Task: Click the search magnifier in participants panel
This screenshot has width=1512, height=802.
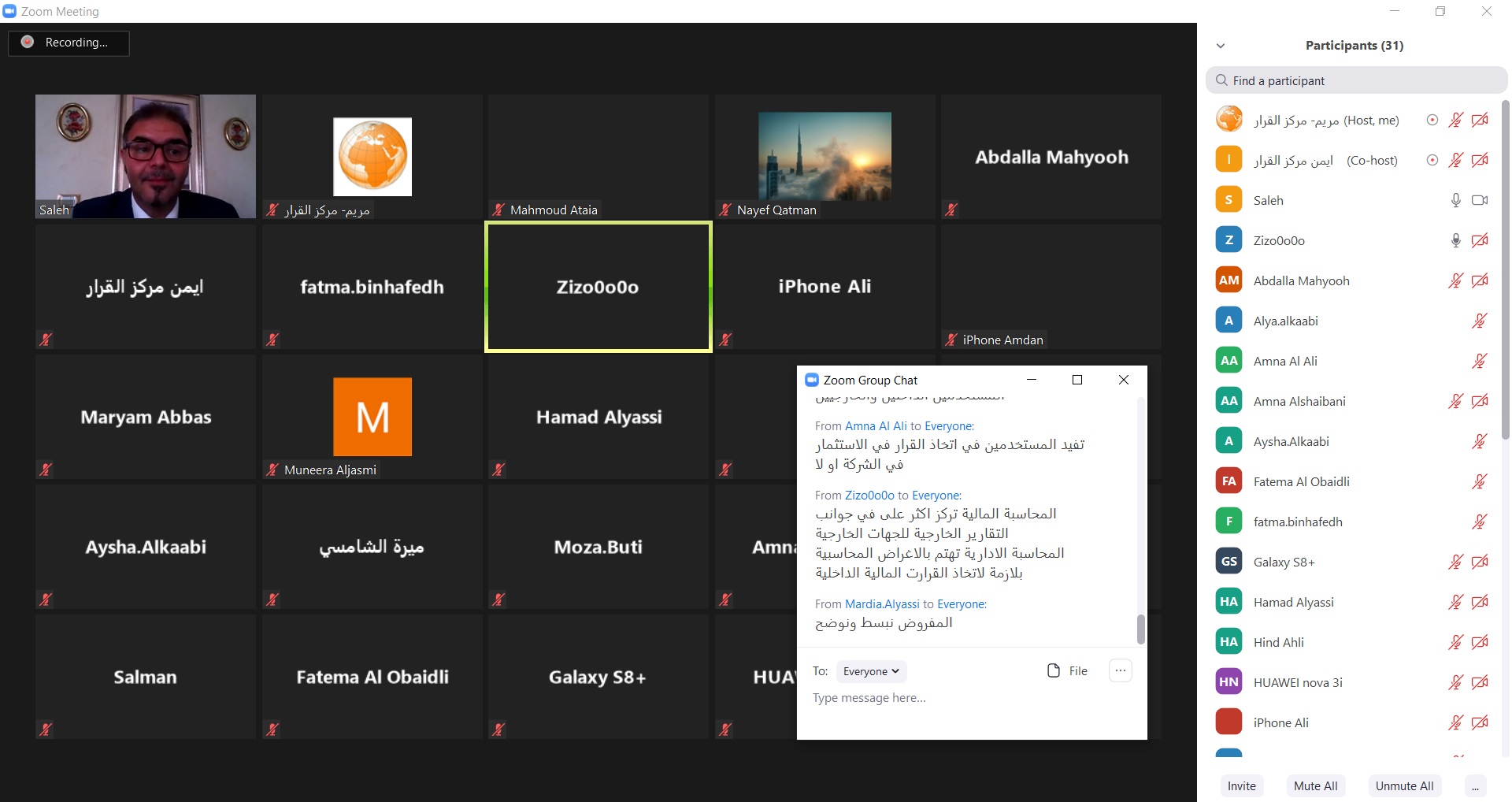Action: click(1222, 80)
